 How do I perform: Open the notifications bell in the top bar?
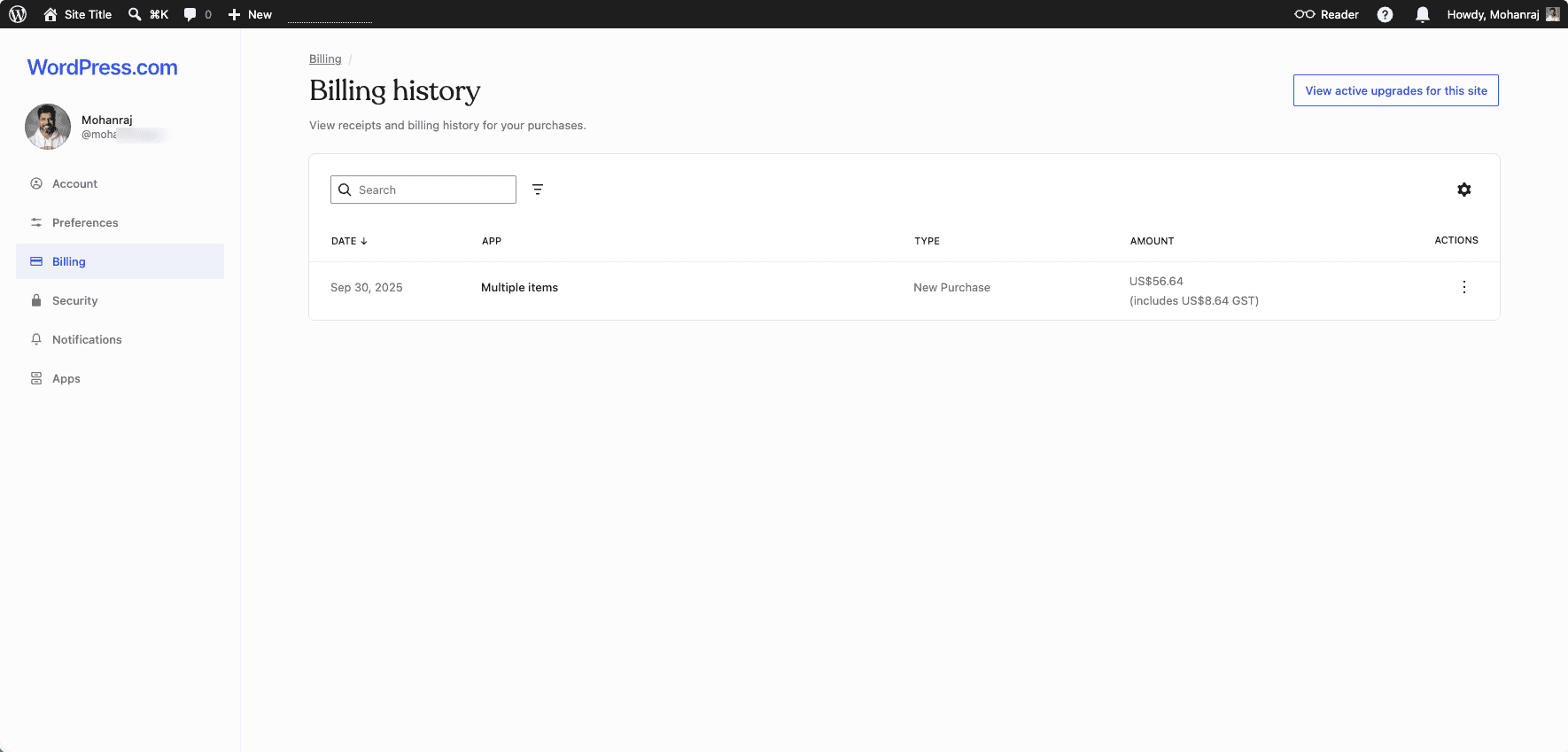pyautogui.click(x=1423, y=14)
